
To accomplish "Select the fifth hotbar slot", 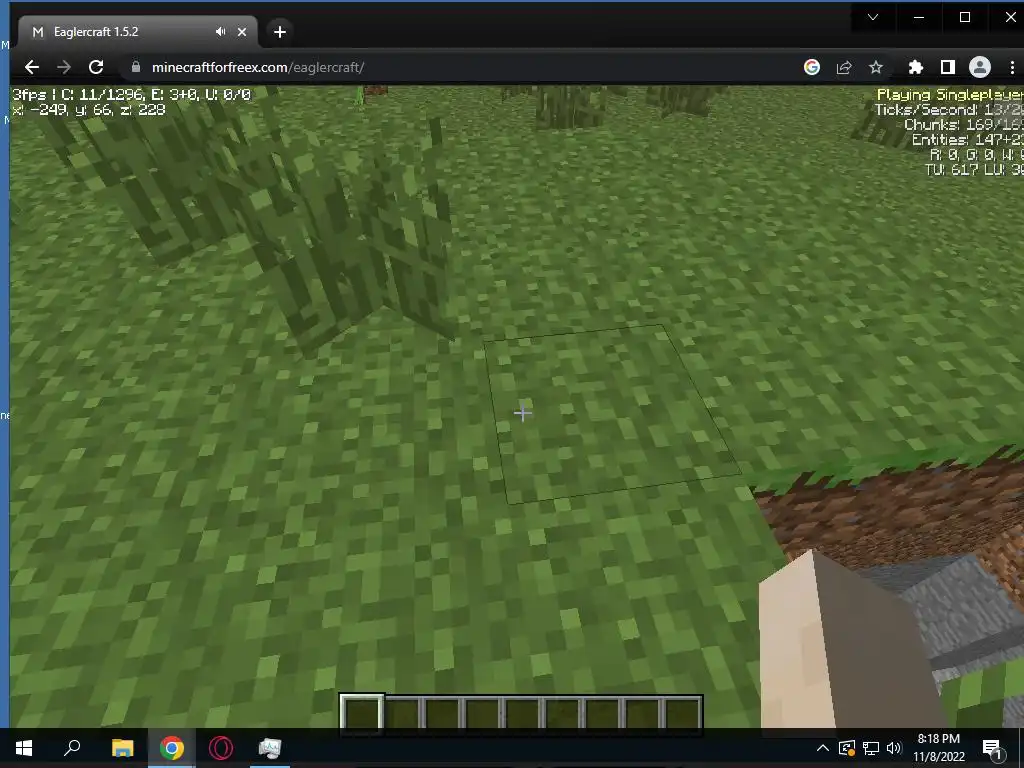I will (522, 713).
